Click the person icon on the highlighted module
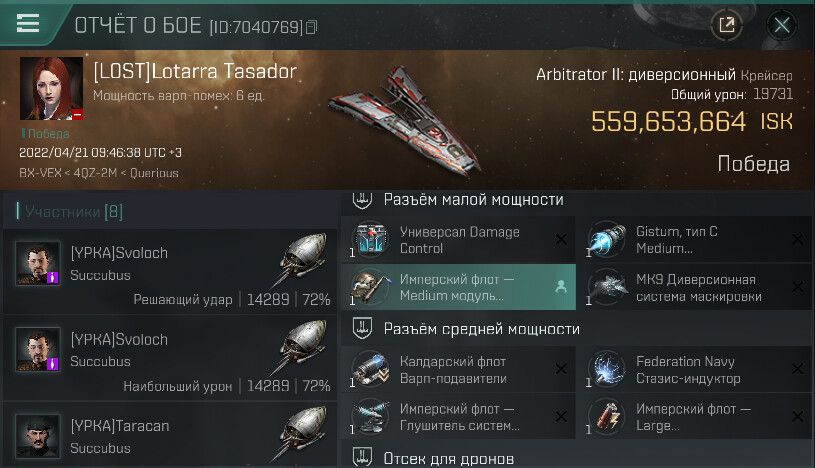The height and width of the screenshot is (468, 815). [x=561, y=287]
